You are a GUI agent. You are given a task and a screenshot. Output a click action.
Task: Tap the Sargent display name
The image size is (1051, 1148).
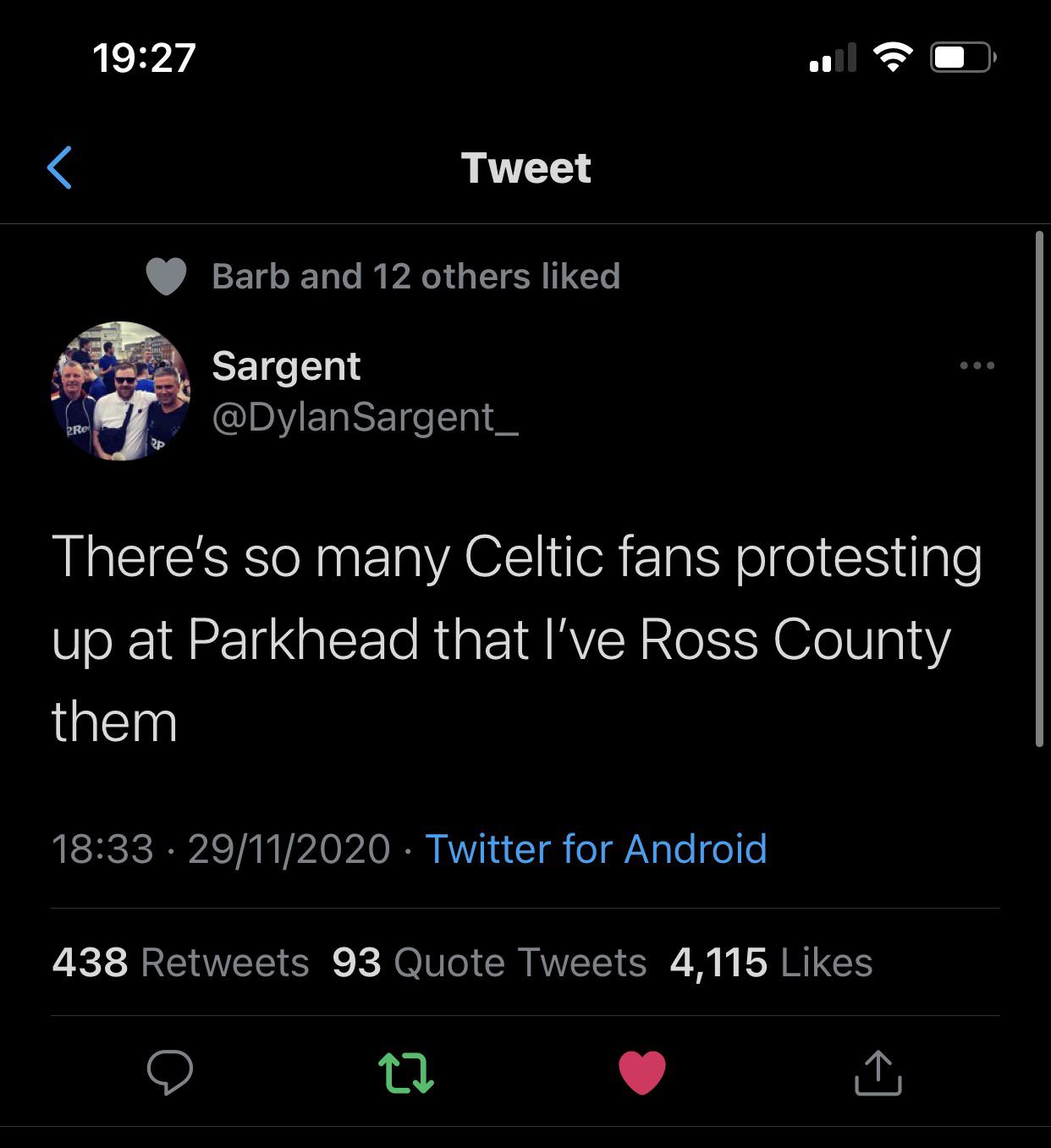coord(286,366)
